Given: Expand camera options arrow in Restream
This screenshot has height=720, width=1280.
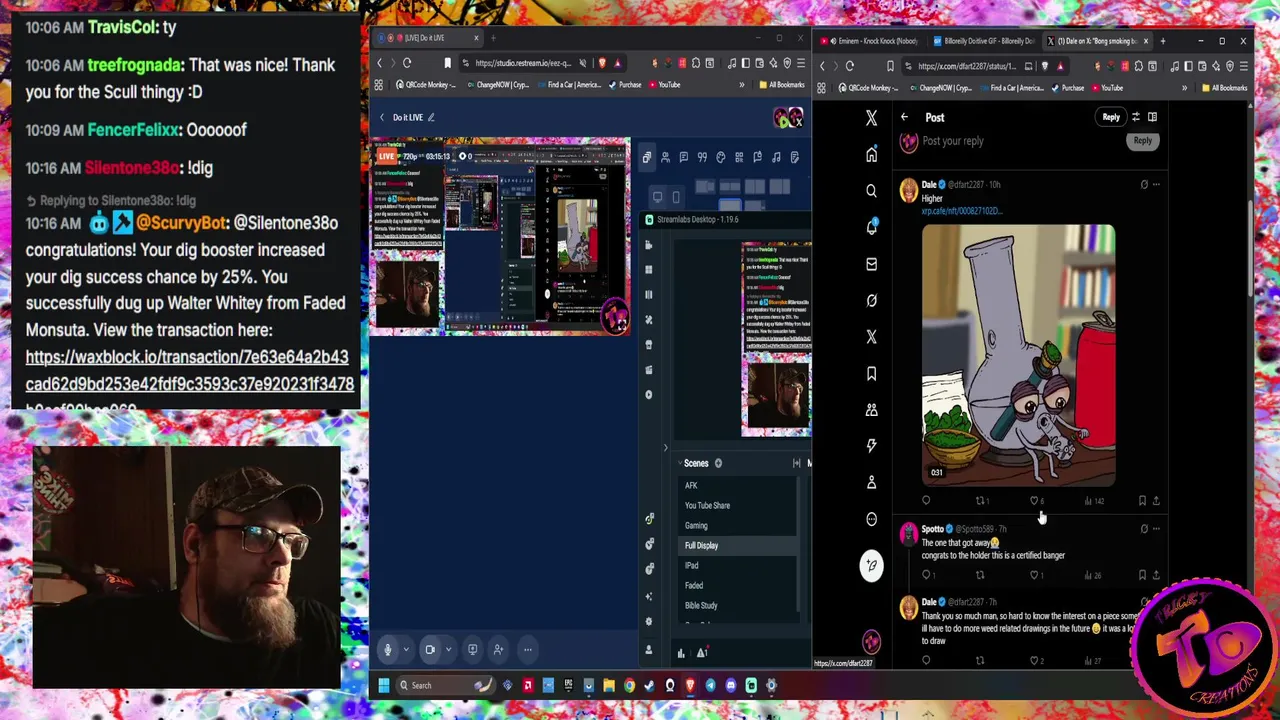Looking at the screenshot, I should click(x=447, y=650).
